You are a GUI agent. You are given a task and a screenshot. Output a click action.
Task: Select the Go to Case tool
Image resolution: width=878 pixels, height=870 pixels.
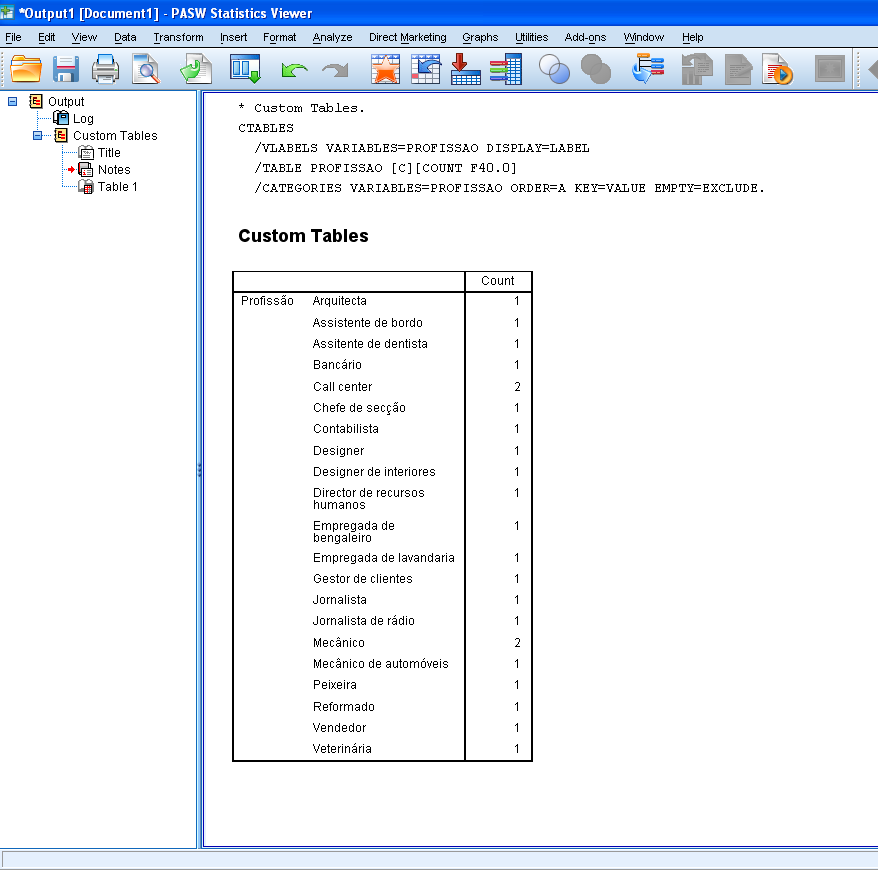coord(465,69)
